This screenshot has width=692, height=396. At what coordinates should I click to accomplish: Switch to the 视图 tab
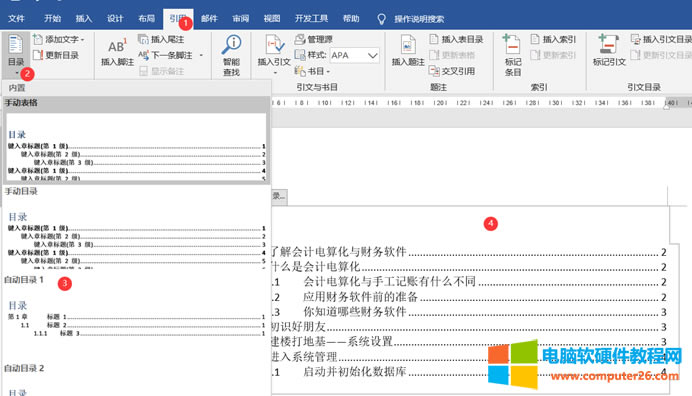point(272,19)
